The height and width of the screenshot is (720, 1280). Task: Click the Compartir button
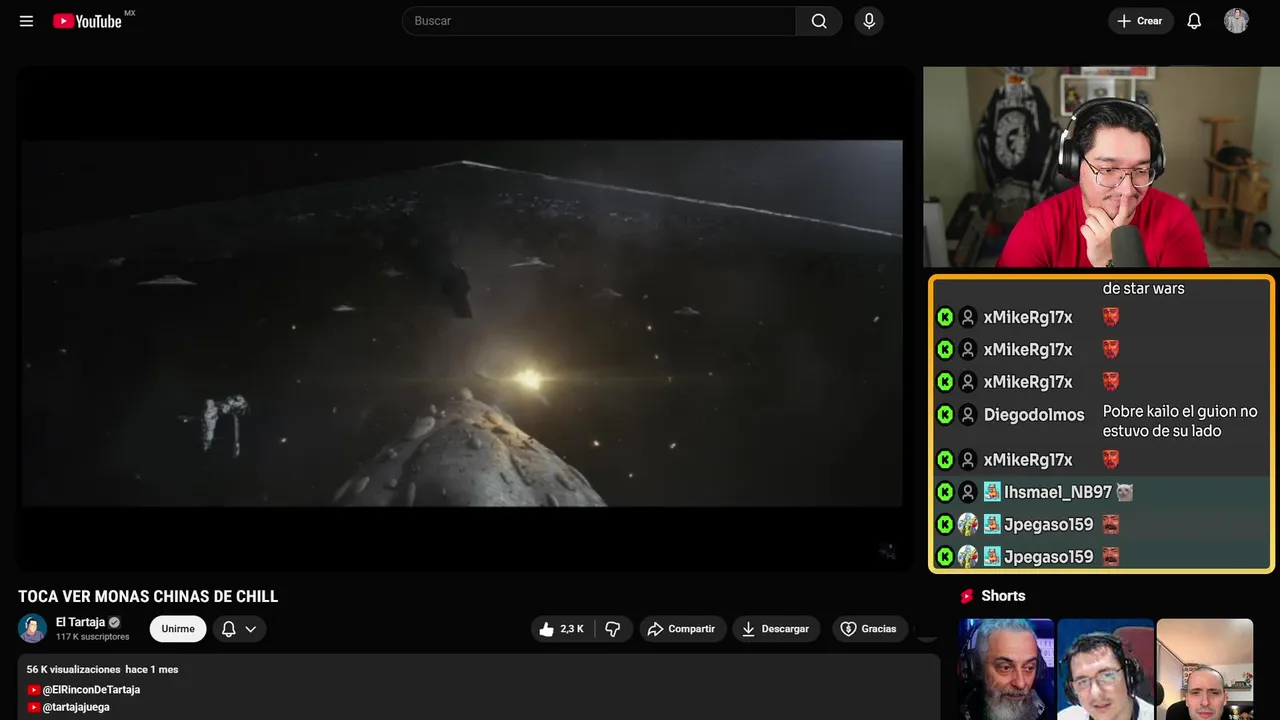tap(683, 629)
